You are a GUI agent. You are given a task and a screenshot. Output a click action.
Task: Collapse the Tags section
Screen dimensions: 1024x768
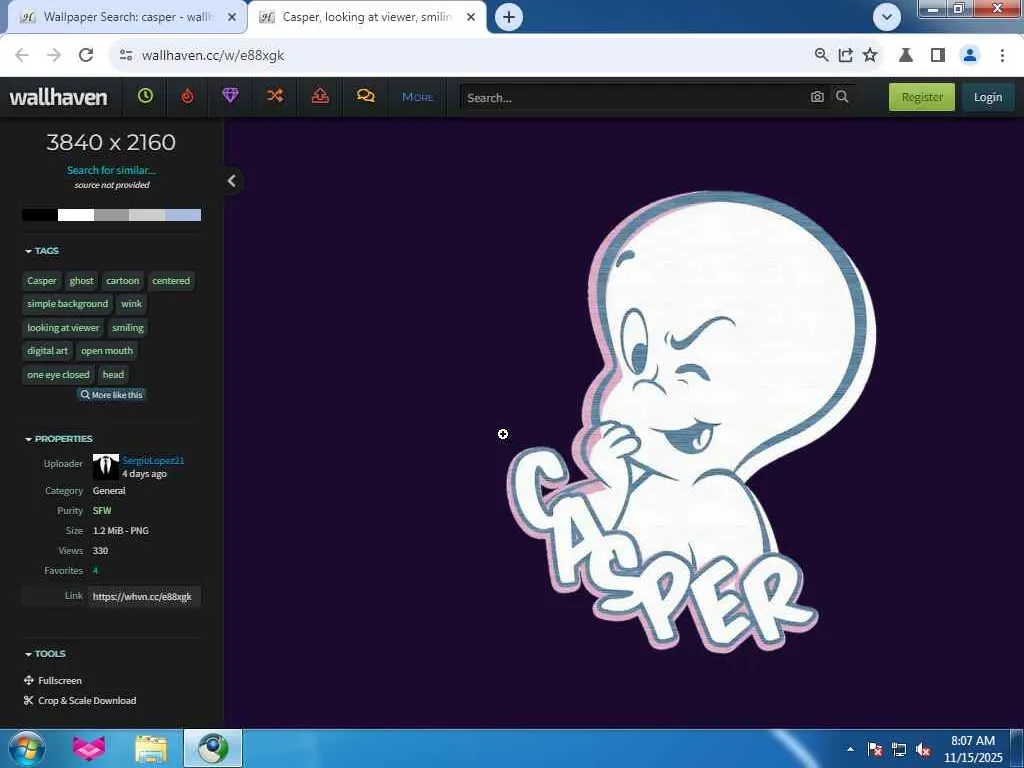coord(42,251)
